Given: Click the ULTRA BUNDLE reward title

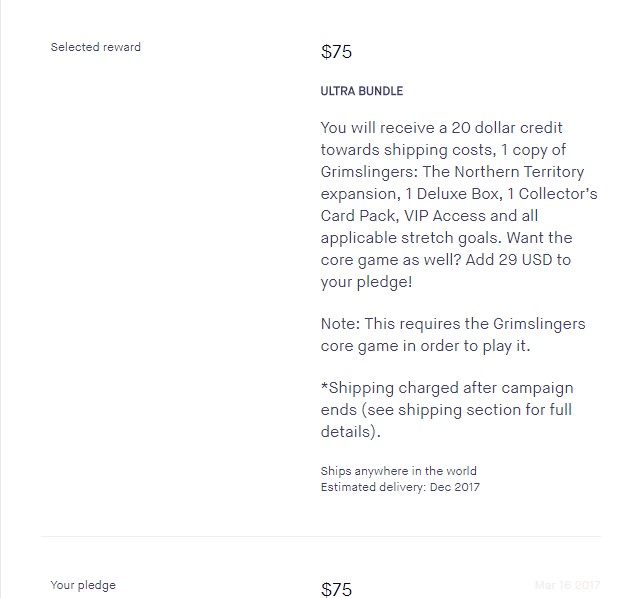Looking at the screenshot, I should [362, 91].
